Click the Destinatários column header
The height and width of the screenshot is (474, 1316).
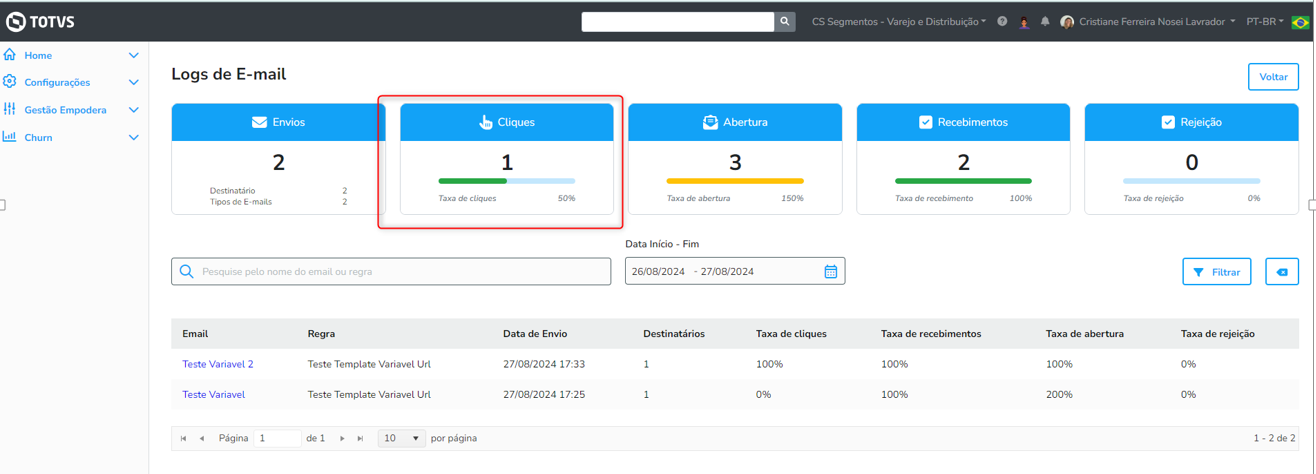coord(674,334)
